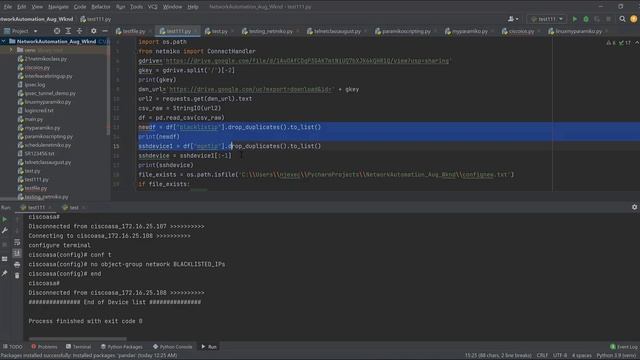Open the Code With Me user icon
Image resolution: width=640 pixels, height=360 pixels.
click(x=513, y=19)
